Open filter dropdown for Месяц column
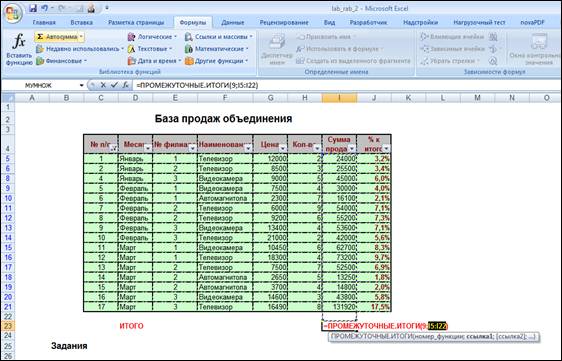The height and width of the screenshot is (361, 562). point(148,148)
